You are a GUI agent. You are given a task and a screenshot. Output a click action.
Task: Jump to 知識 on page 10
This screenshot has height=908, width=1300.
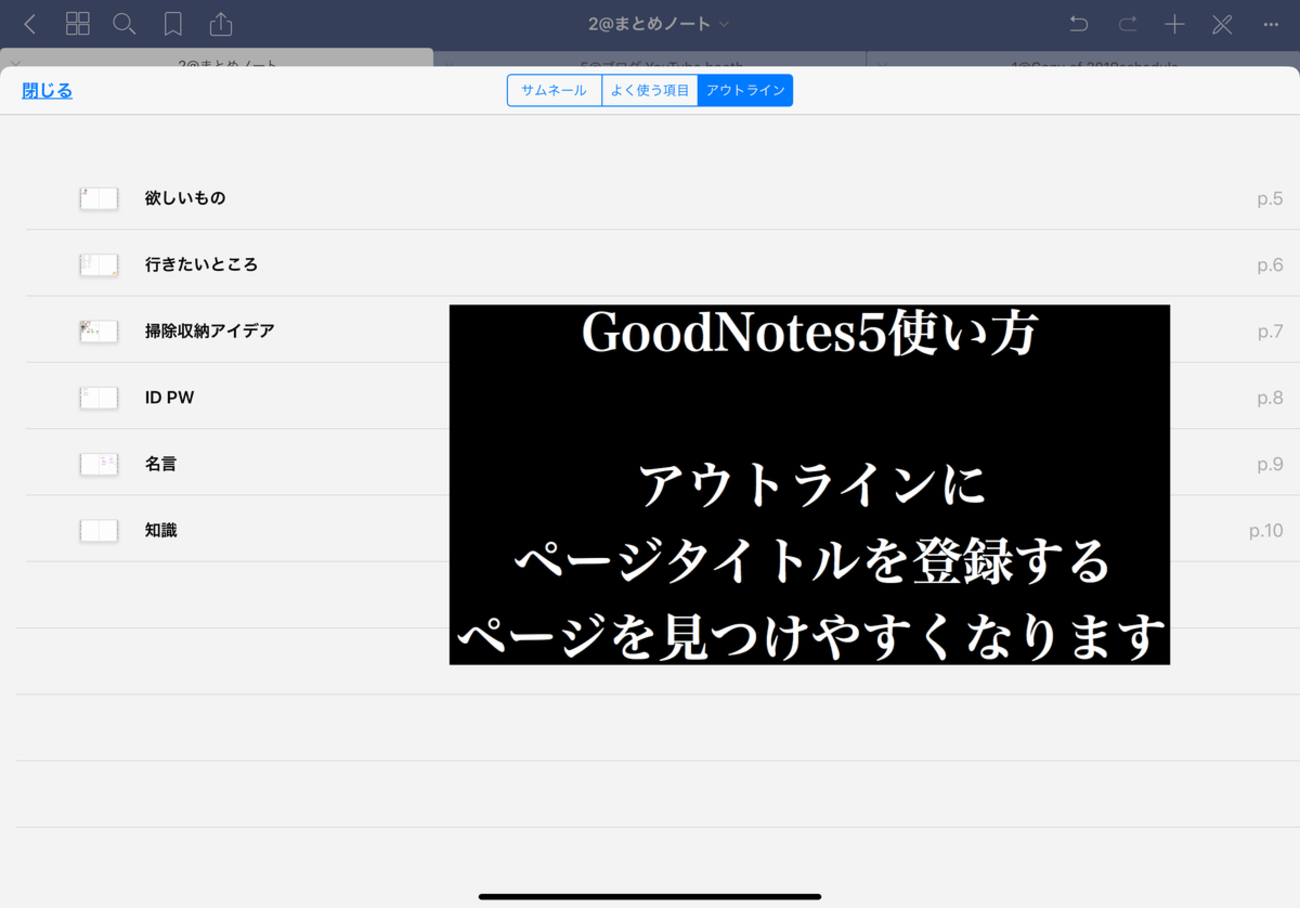(161, 530)
